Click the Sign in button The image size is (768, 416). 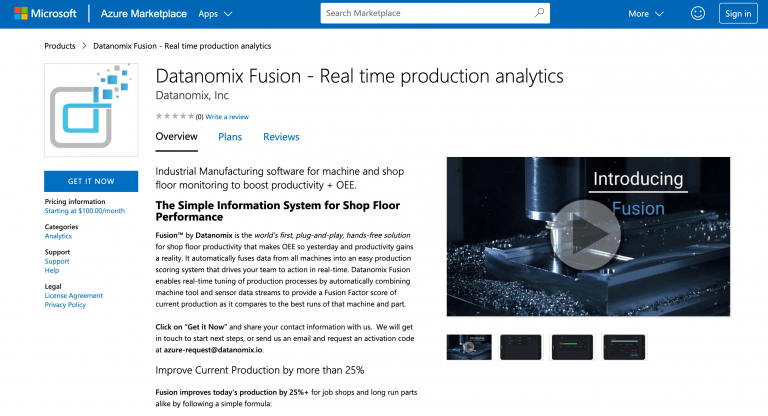point(738,14)
